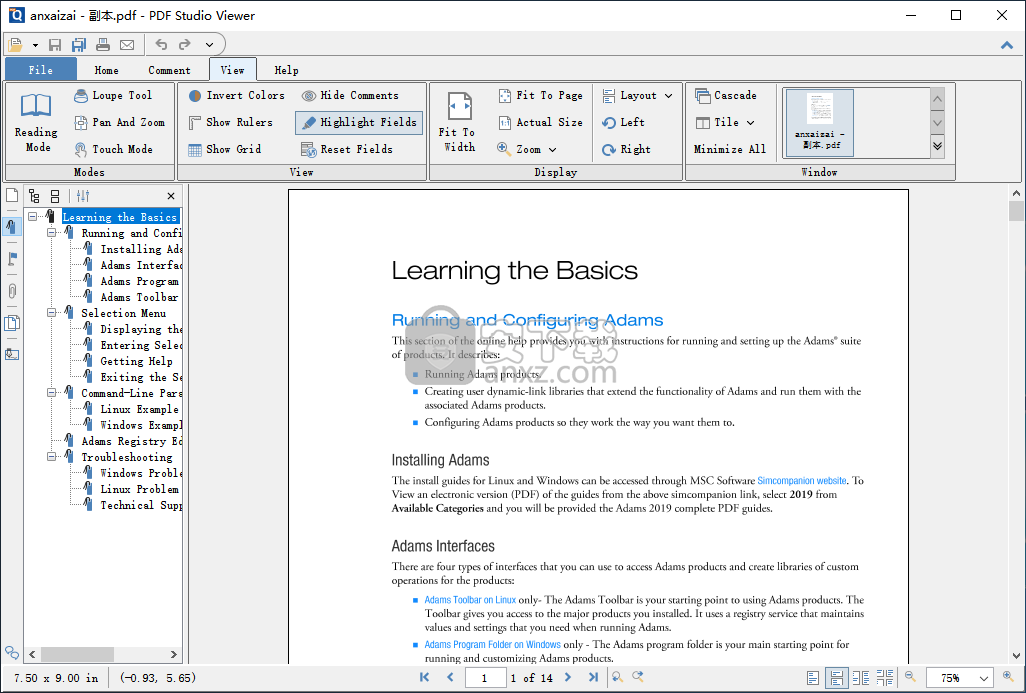Toggle Highlight Fields off
This screenshot has height=693, width=1026.
[x=359, y=122]
